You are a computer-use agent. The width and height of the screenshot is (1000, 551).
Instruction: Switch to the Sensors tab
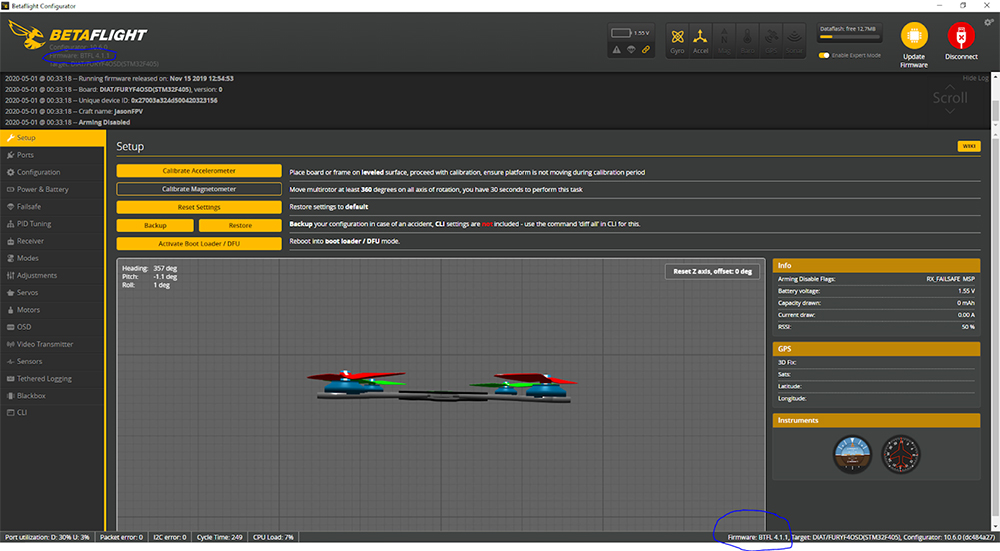point(53,362)
